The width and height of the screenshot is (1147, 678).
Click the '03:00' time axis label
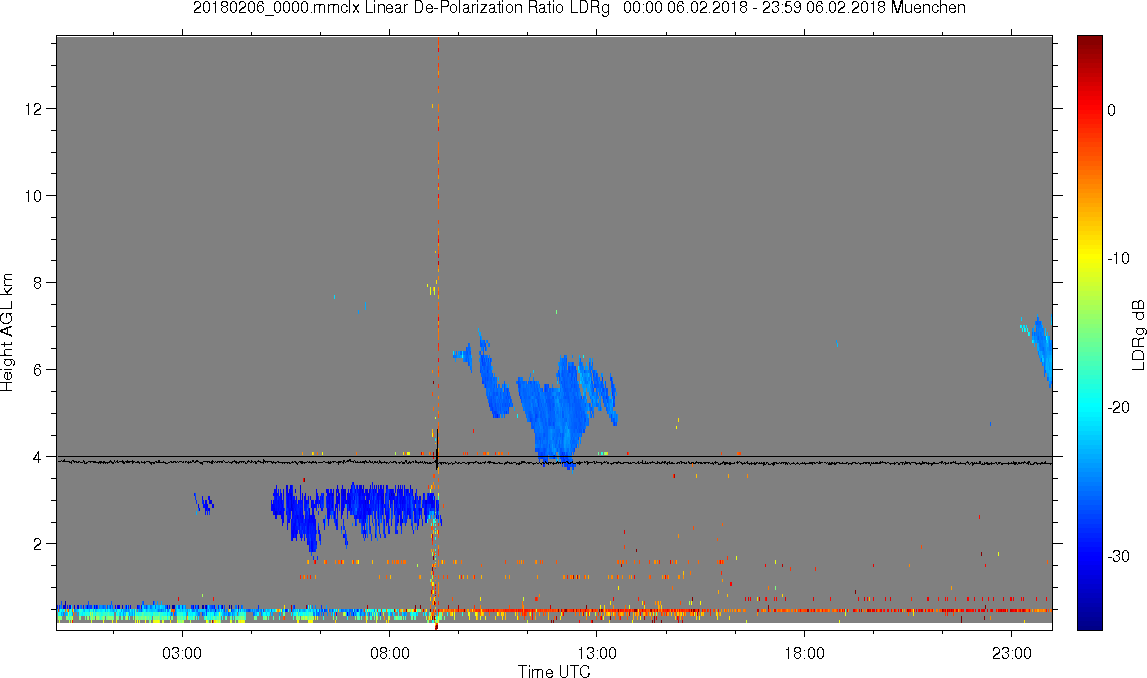click(182, 653)
